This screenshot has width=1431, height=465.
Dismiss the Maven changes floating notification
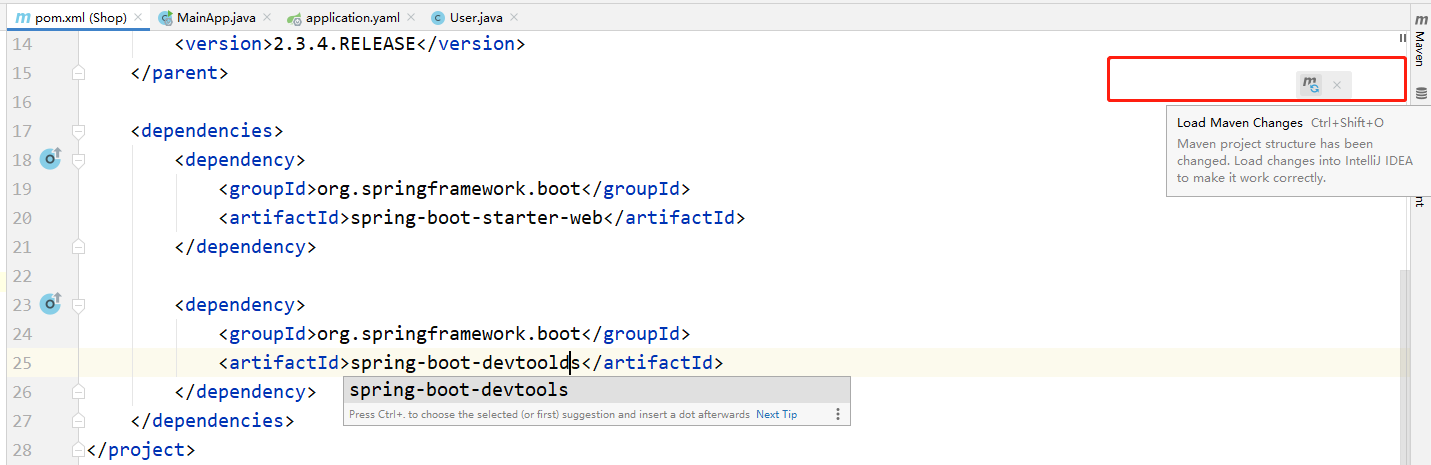point(1337,85)
